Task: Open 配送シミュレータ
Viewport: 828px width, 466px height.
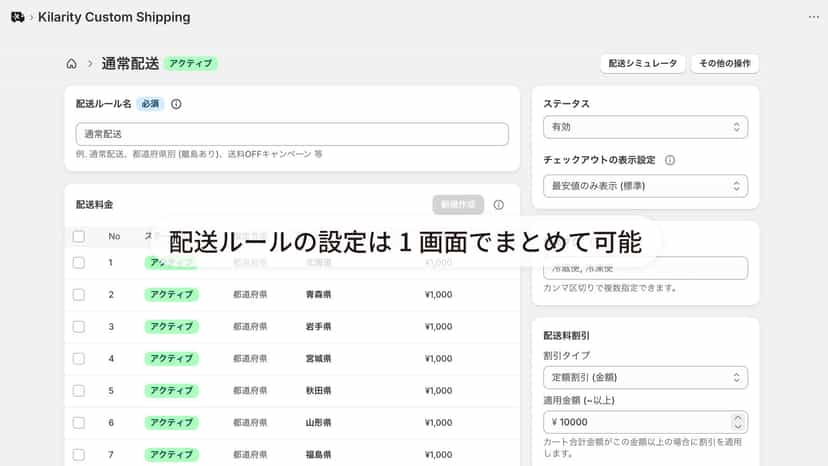Action: tap(643, 63)
